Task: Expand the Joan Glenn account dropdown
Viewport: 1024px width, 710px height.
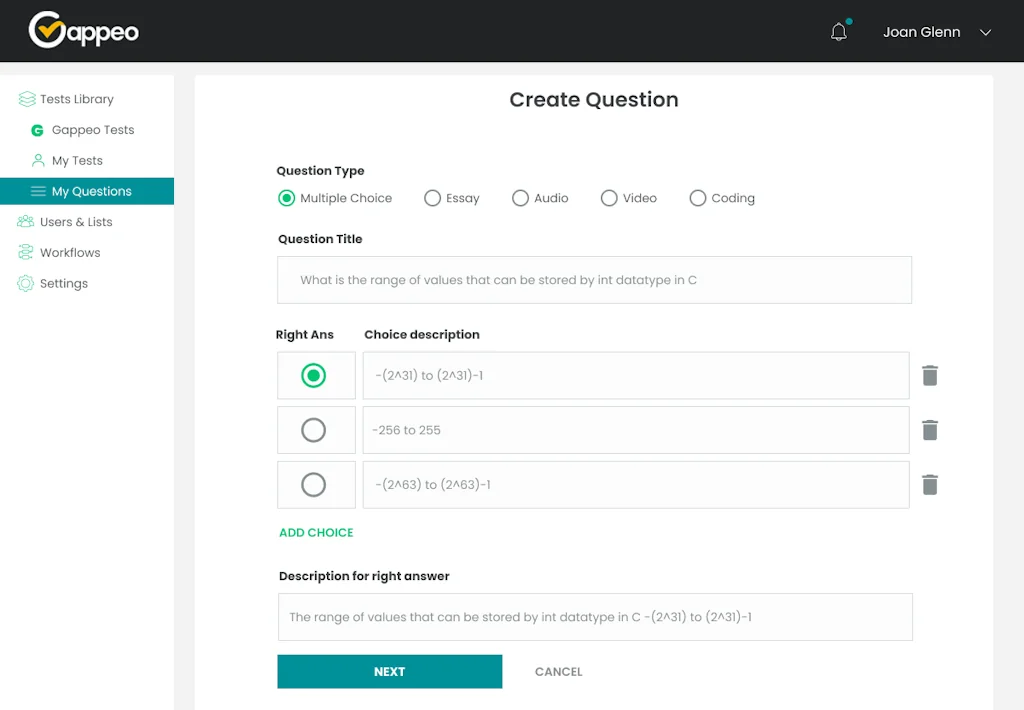Action: 936,31
